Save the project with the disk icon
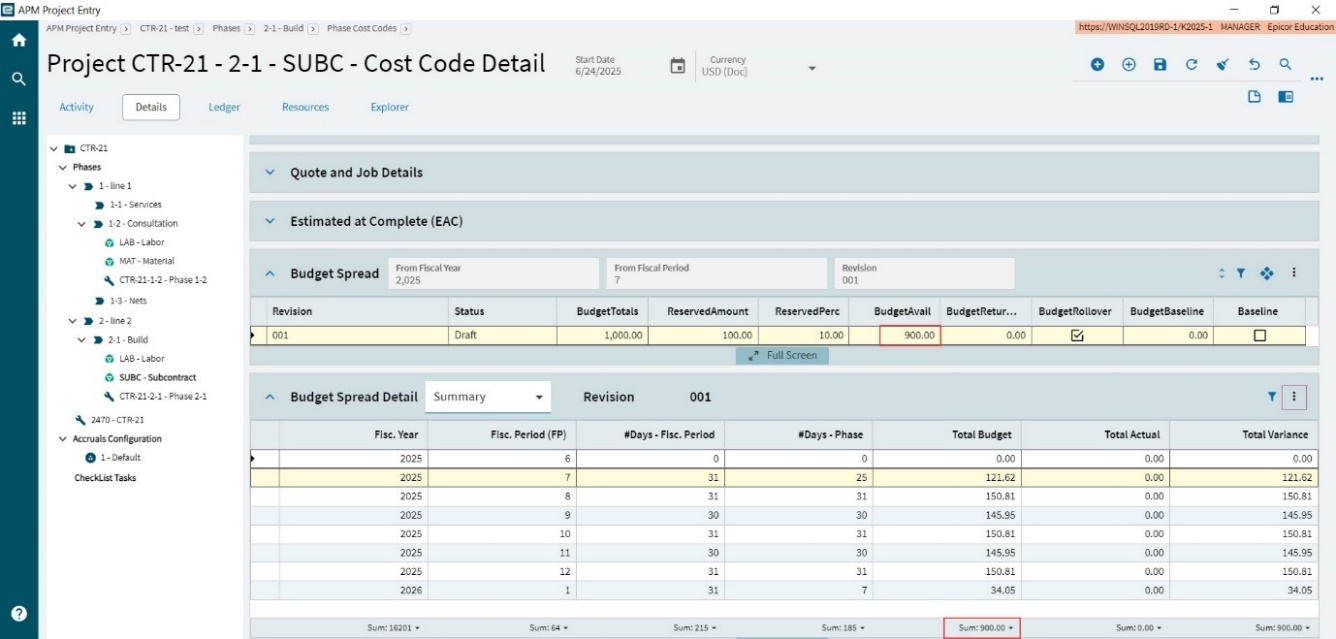The width and height of the screenshot is (1336, 639). pos(1160,64)
